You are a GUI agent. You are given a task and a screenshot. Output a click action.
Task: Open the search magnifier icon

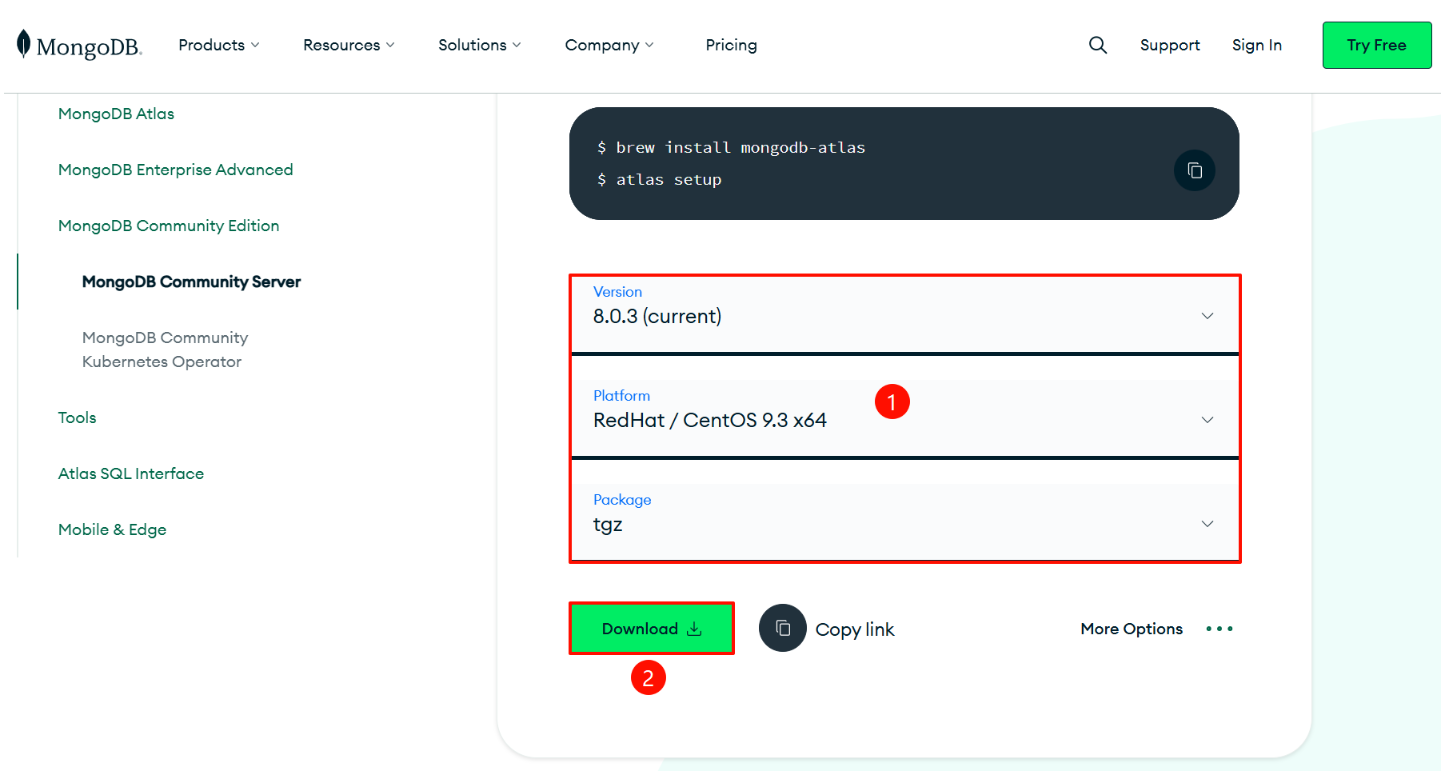coord(1098,45)
